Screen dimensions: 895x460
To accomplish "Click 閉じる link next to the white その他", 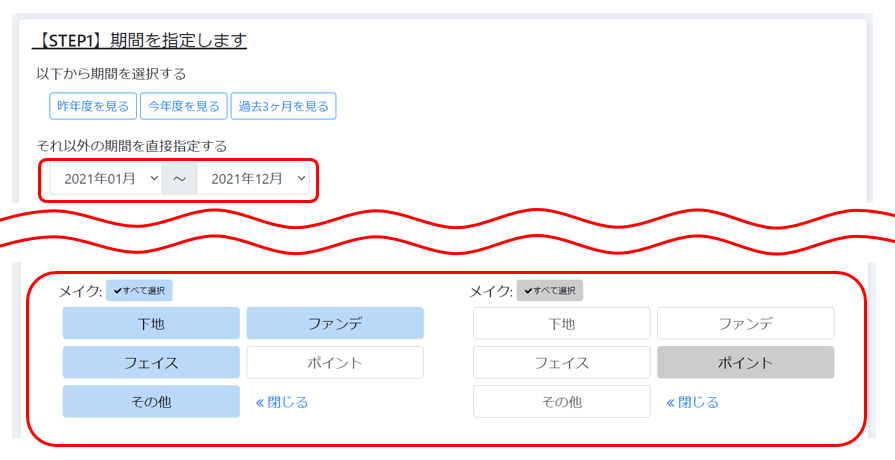I will pyautogui.click(x=693, y=402).
